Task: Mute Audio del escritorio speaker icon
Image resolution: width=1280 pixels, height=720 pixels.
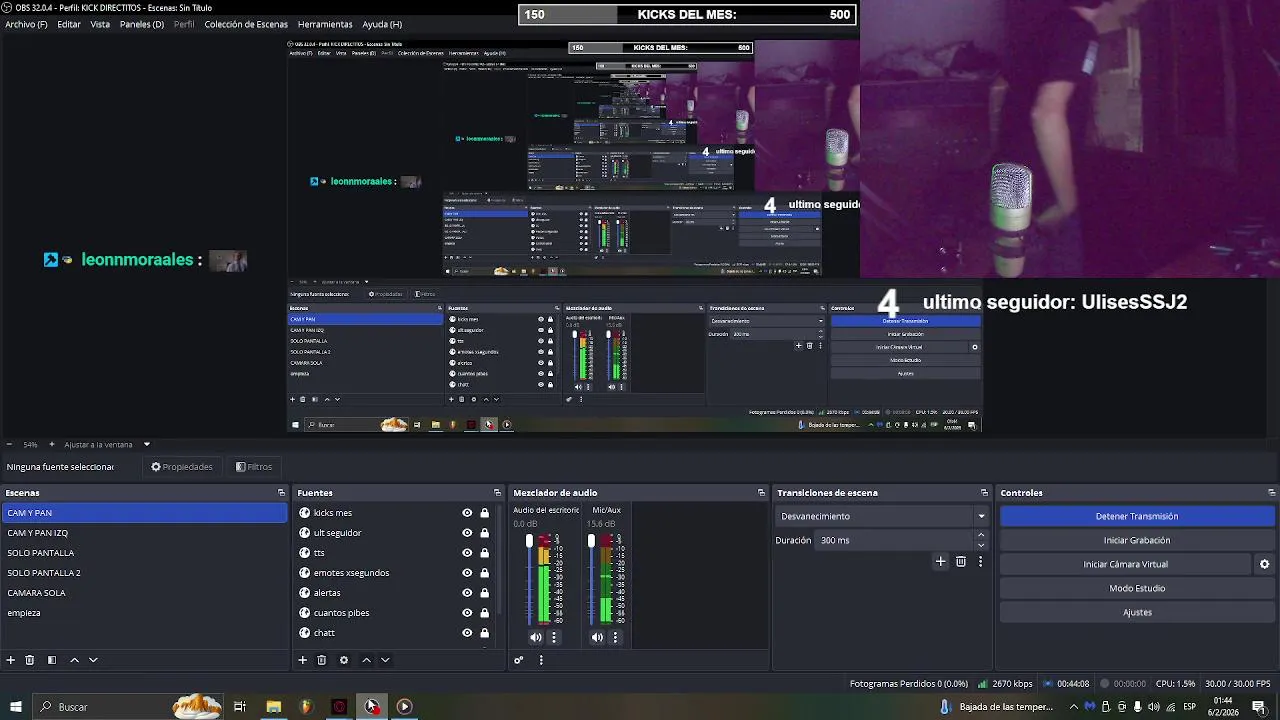Action: click(x=536, y=637)
